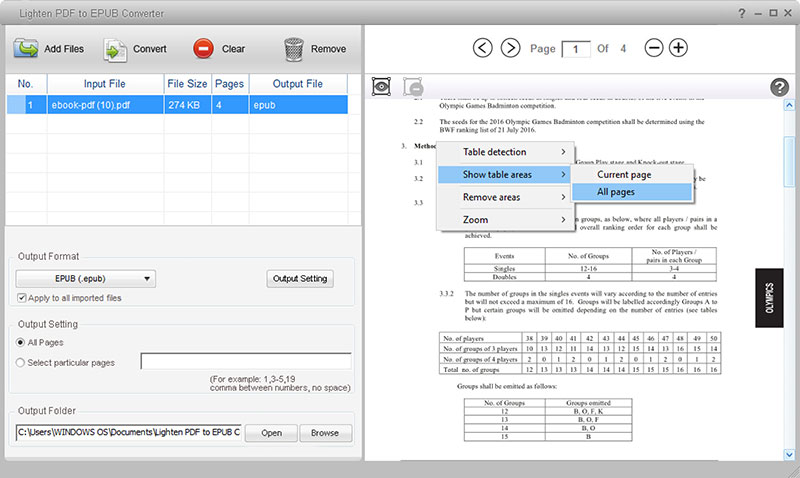This screenshot has width=800, height=478.
Task: Go to the next page arrow
Action: pyautogui.click(x=510, y=48)
